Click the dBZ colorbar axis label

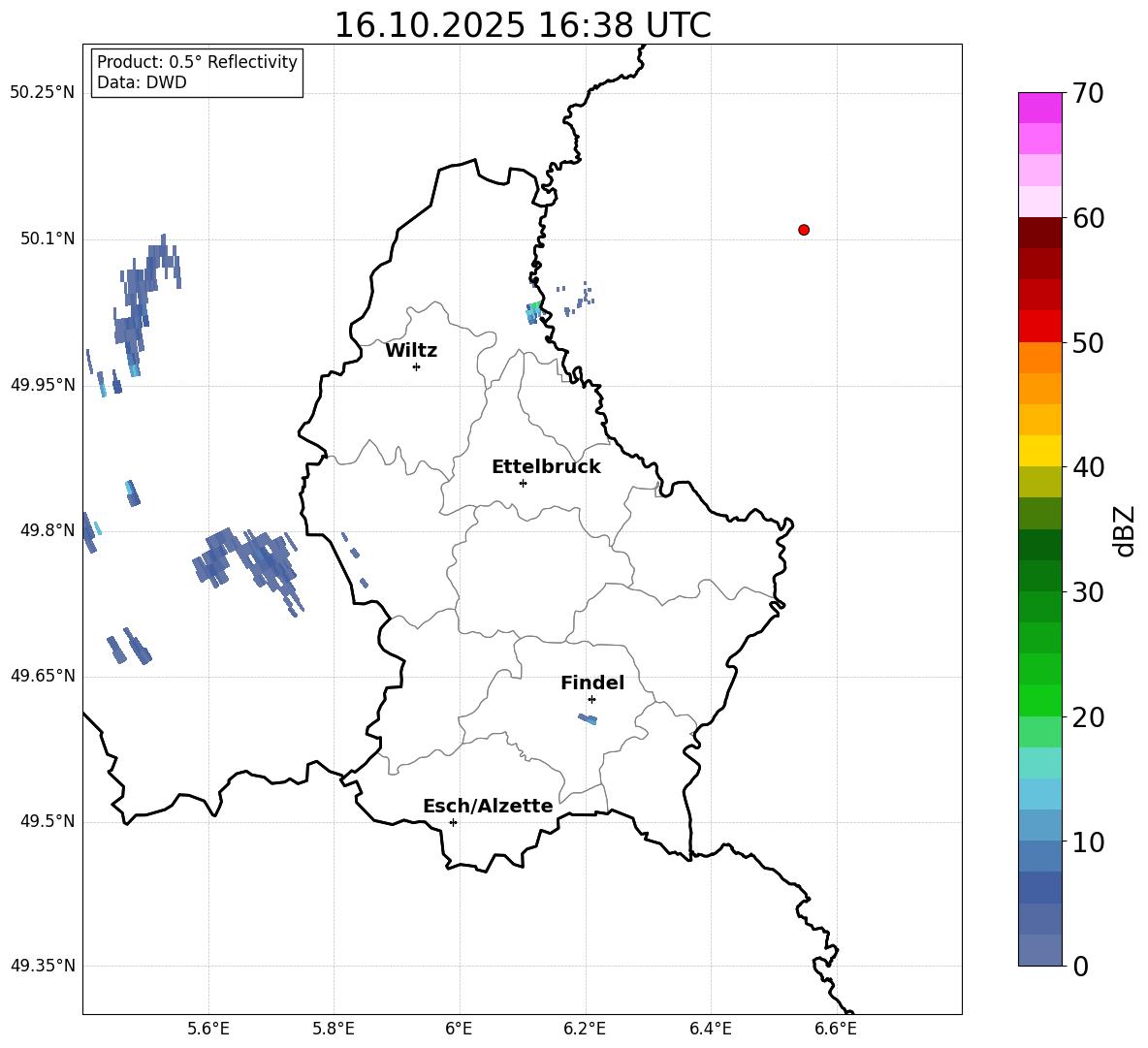[1126, 530]
